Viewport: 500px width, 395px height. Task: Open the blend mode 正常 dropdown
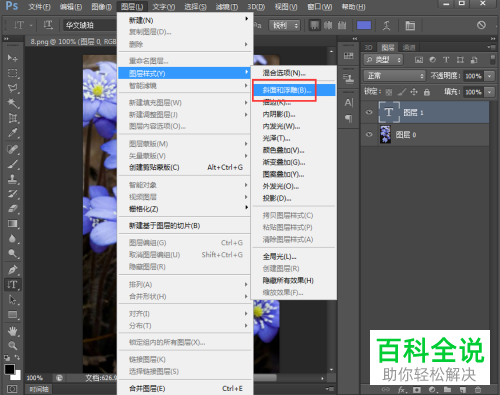coord(395,76)
